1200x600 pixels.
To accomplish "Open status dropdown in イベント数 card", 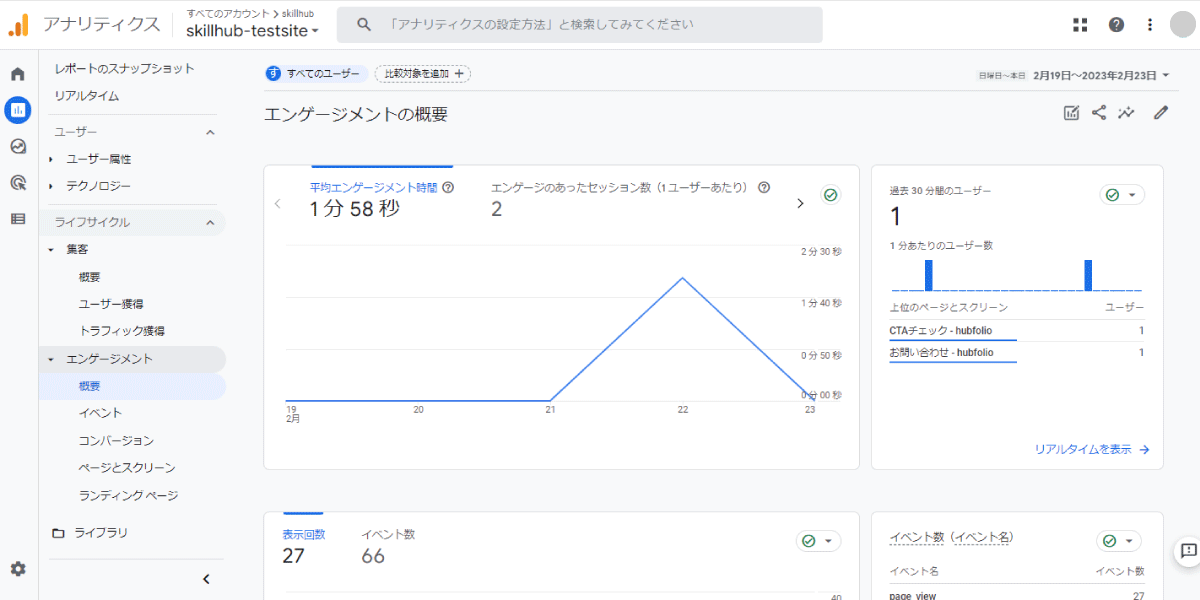I will click(1118, 541).
